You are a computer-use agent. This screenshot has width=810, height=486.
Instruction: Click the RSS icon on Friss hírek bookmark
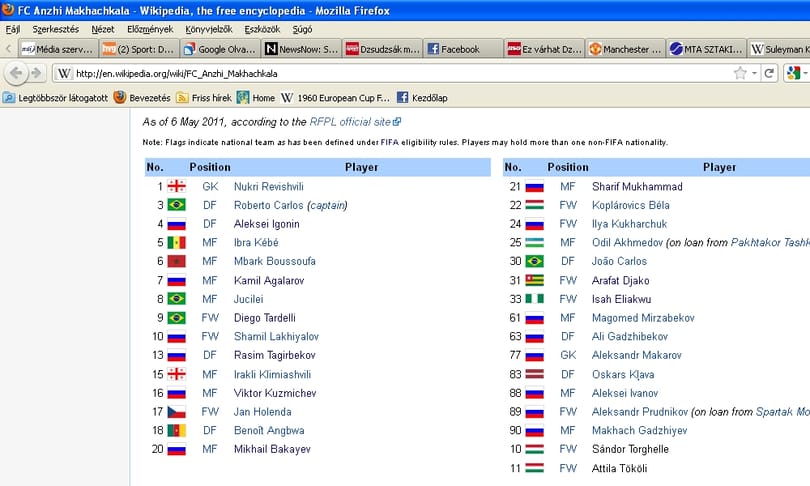coord(182,98)
